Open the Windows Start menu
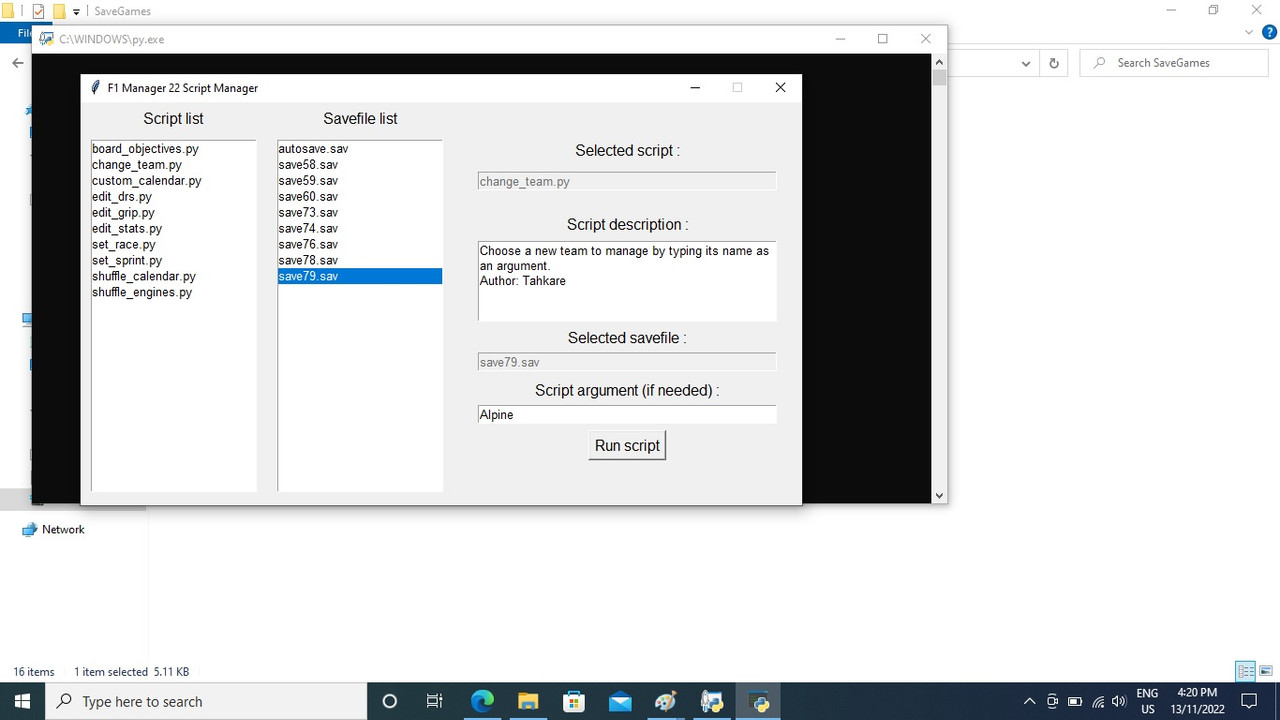The width and height of the screenshot is (1280, 720). [21, 701]
